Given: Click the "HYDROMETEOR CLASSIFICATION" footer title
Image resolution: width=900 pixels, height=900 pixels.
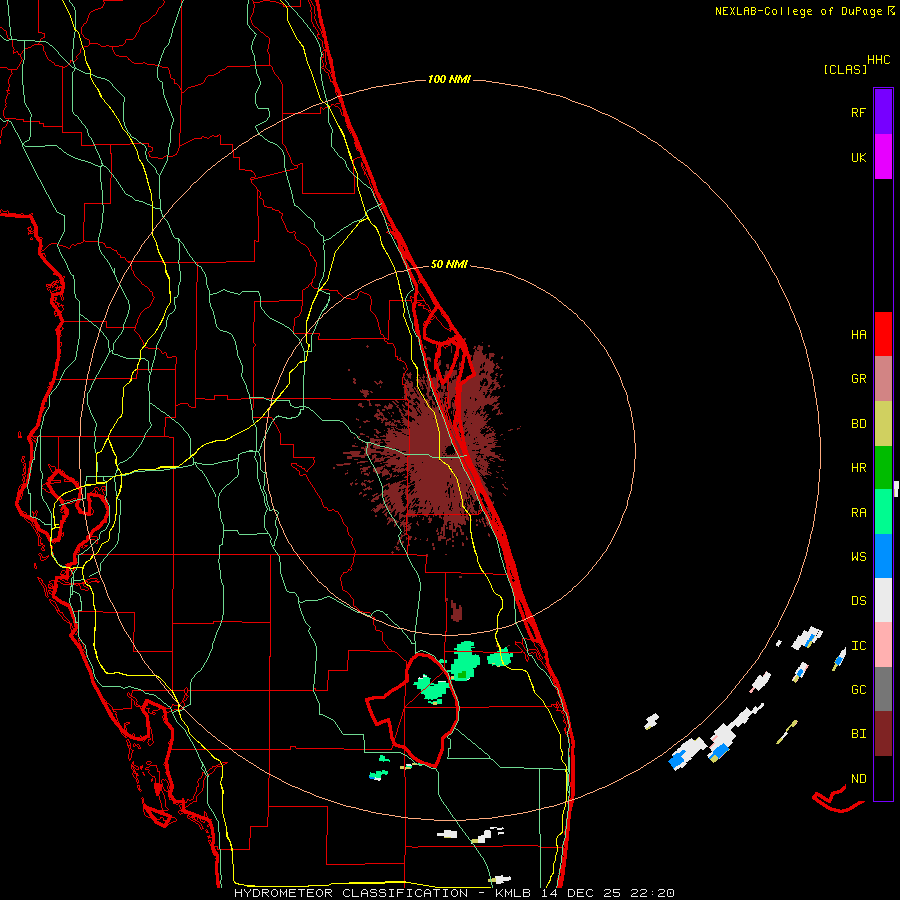Looking at the screenshot, I should [x=351, y=893].
